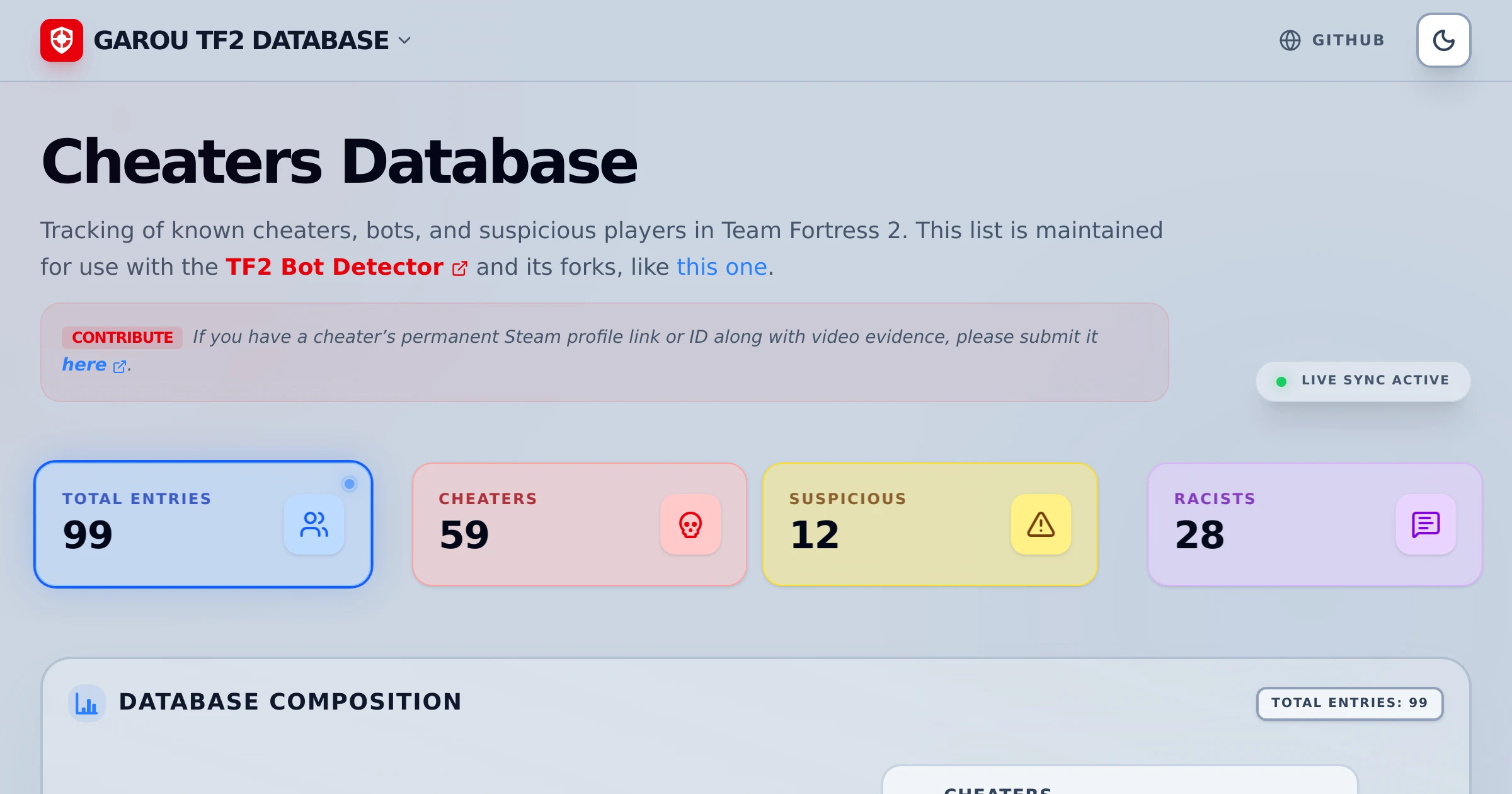Click the blue dot on Total Entries card

pos(349,484)
